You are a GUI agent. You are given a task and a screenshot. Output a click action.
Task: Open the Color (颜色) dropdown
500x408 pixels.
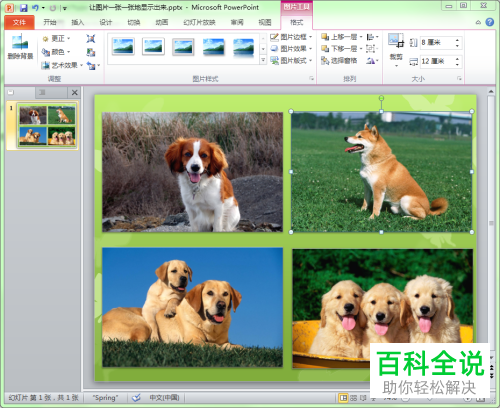[56, 52]
